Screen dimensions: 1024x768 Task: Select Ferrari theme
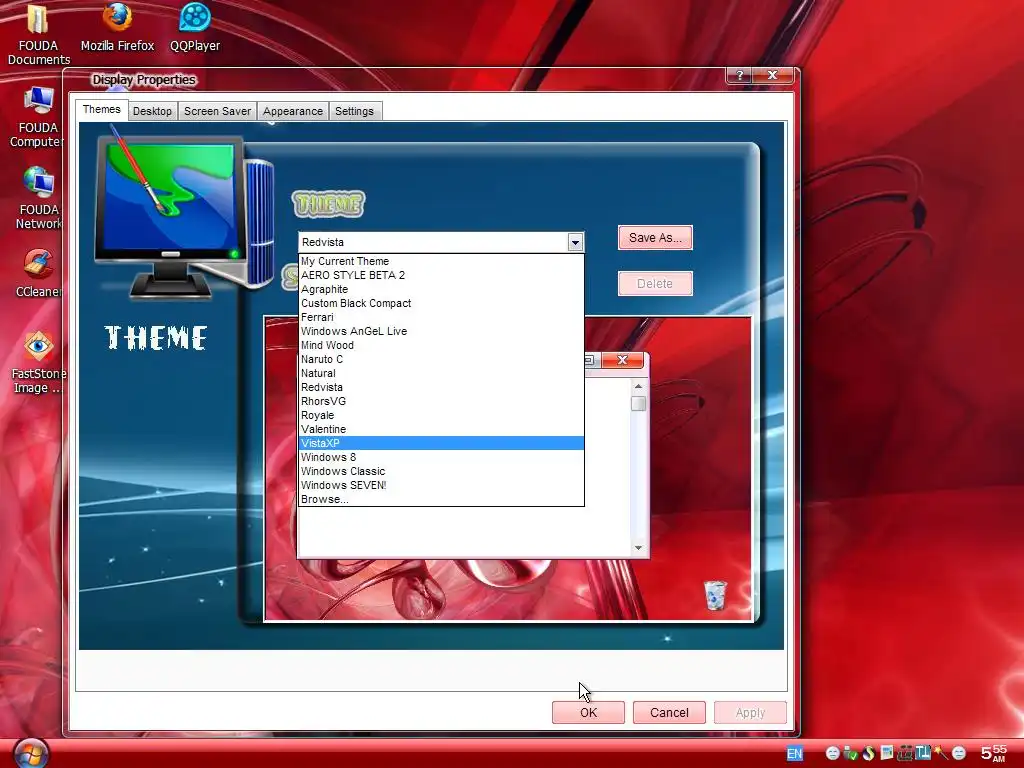[441, 317]
